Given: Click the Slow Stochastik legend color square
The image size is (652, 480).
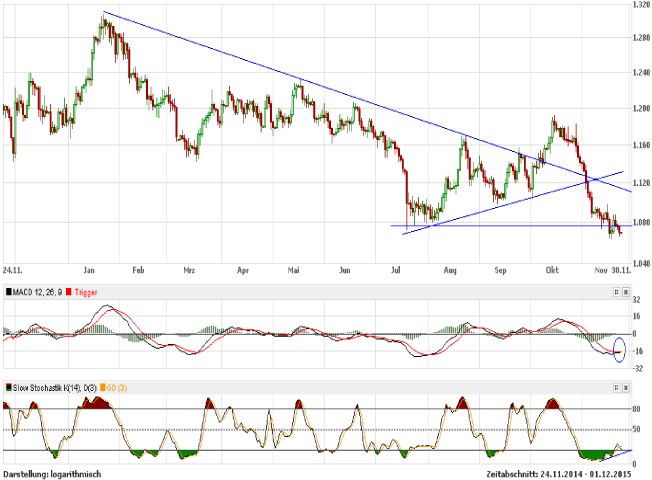Looking at the screenshot, I should click(x=9, y=386).
